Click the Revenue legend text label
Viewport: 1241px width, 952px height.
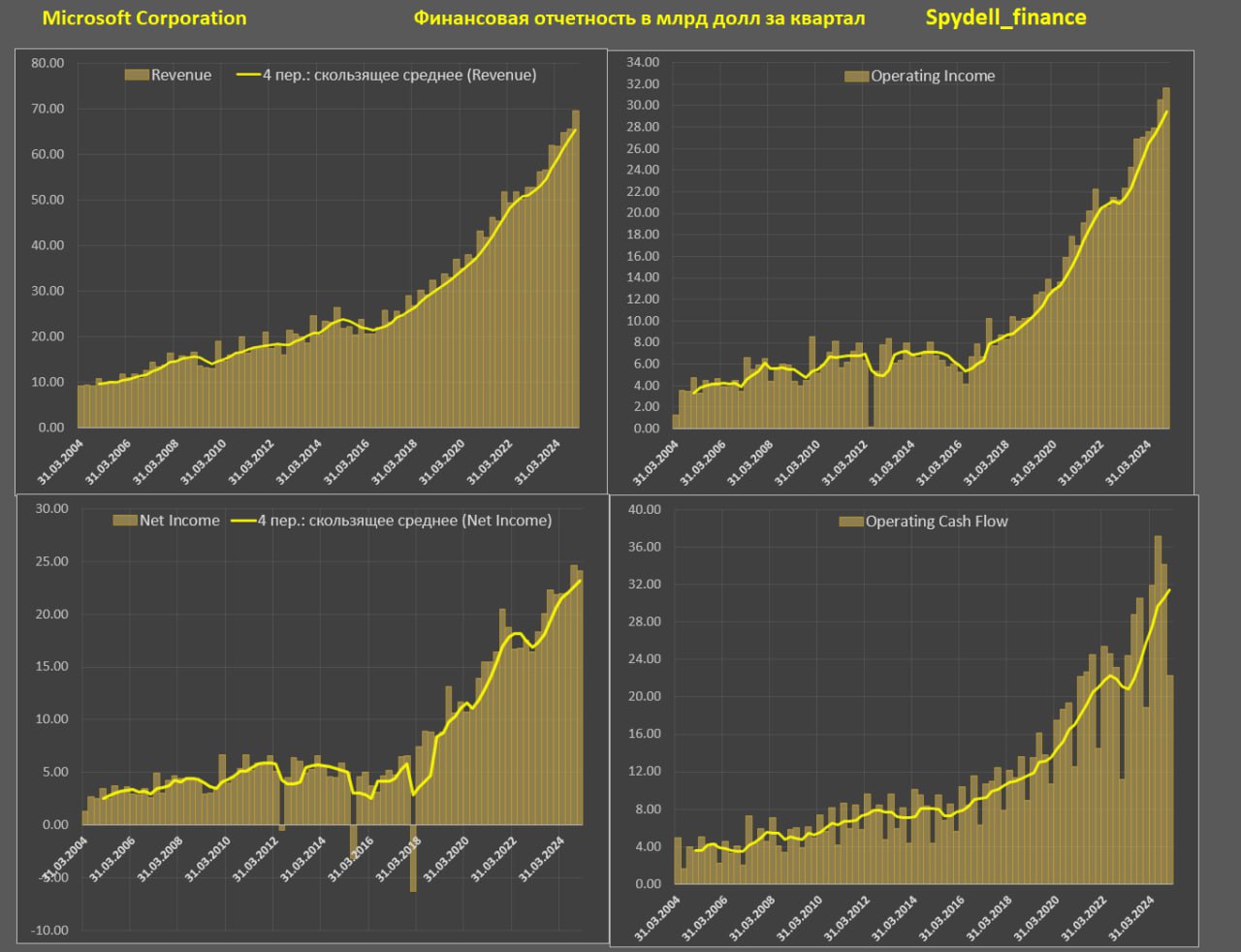click(181, 76)
